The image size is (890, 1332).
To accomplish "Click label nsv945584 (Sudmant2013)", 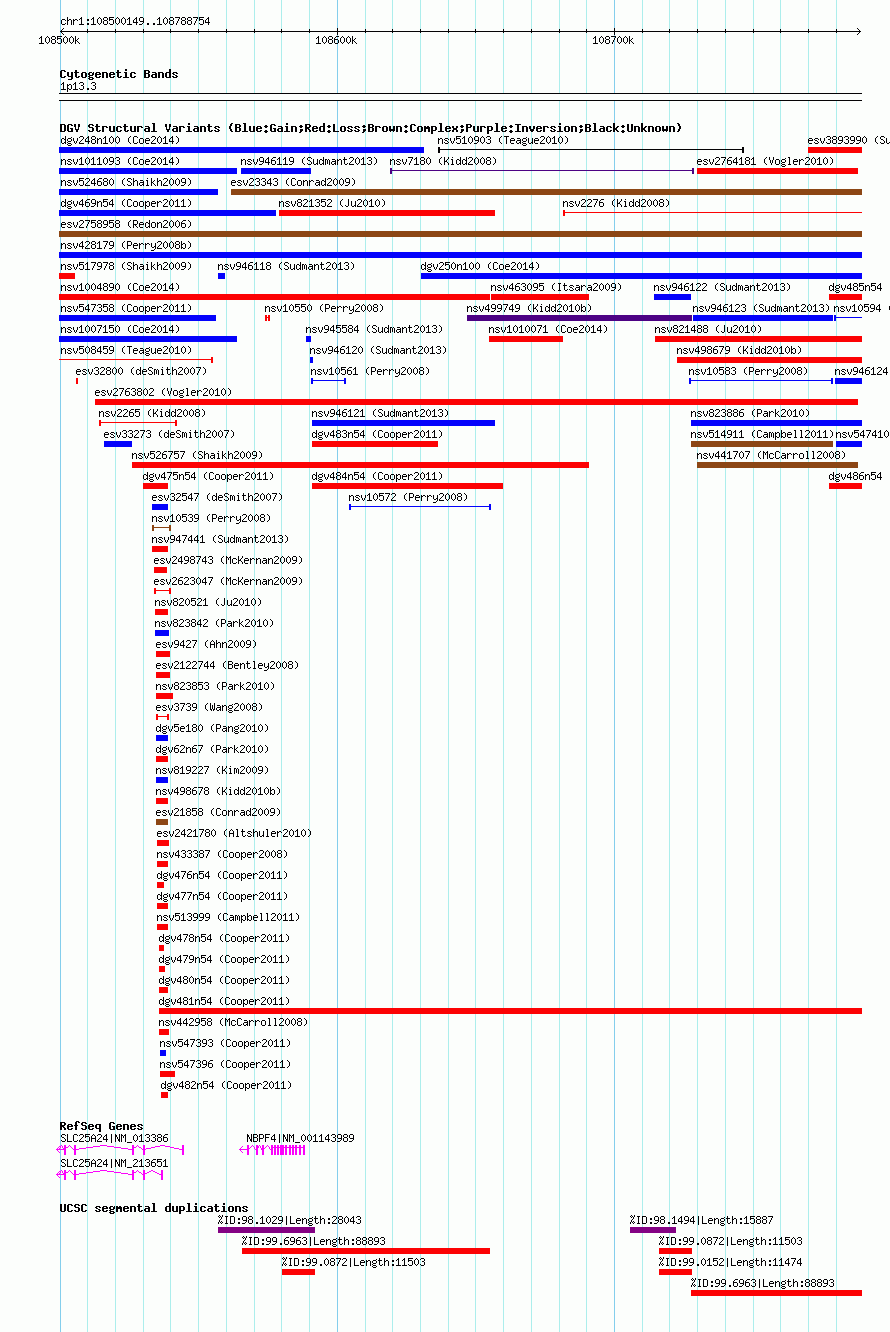I will [374, 329].
